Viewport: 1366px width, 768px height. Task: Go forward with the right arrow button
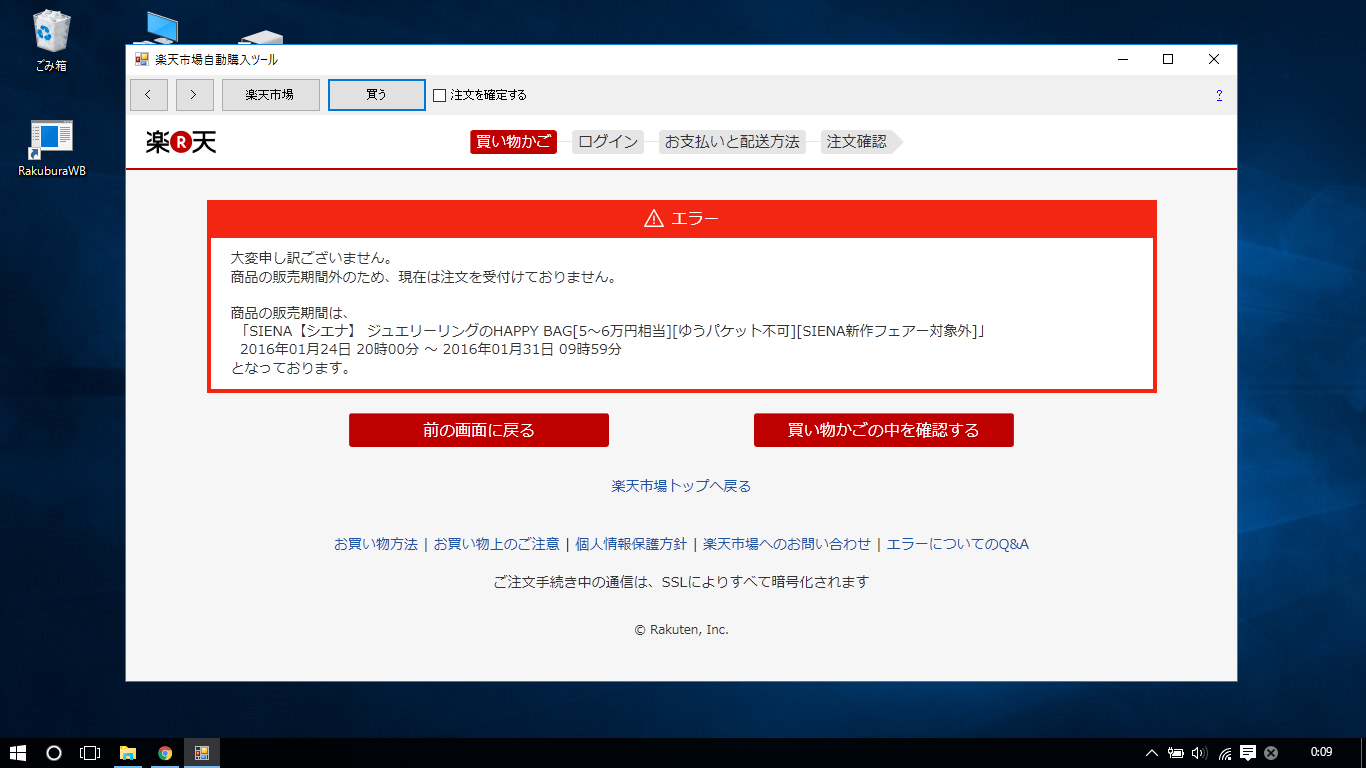coord(194,95)
